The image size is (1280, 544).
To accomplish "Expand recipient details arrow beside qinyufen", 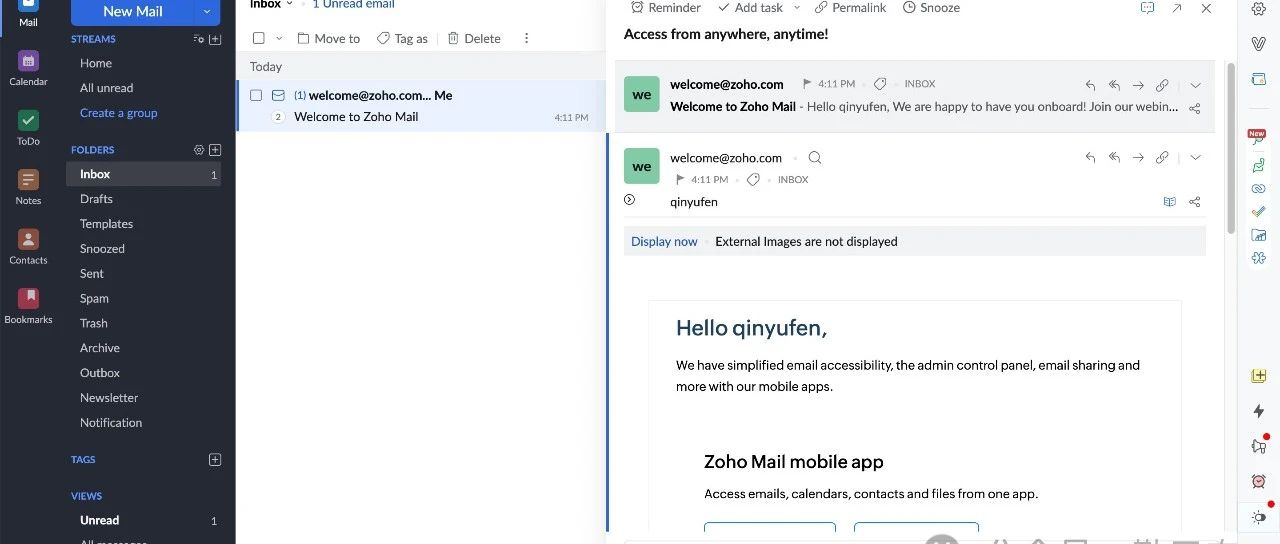I will [630, 200].
